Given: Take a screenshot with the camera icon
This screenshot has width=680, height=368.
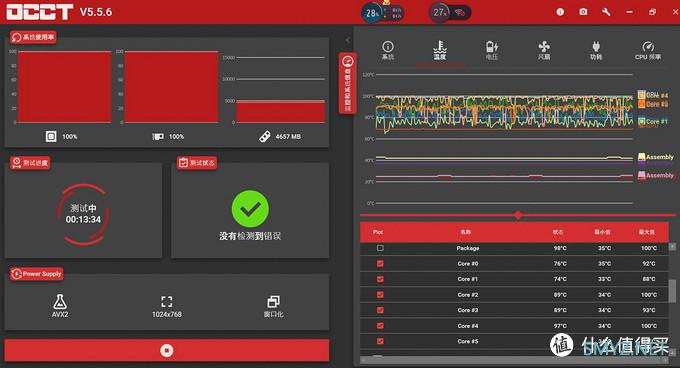Looking at the screenshot, I should coord(583,12).
